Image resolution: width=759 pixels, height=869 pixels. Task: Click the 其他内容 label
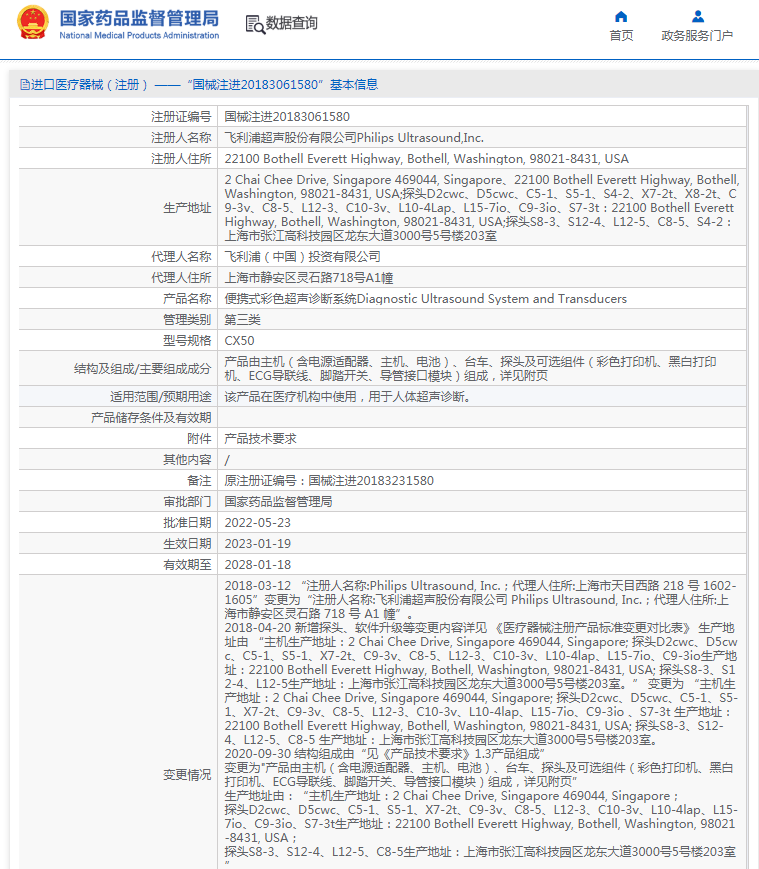tap(187, 460)
